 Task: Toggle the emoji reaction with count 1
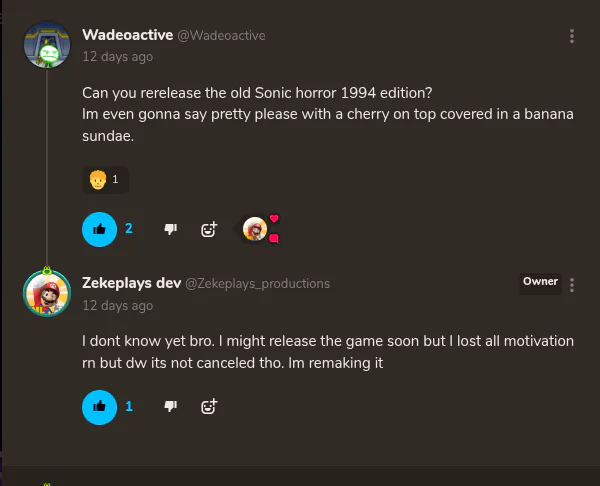[x=105, y=180]
